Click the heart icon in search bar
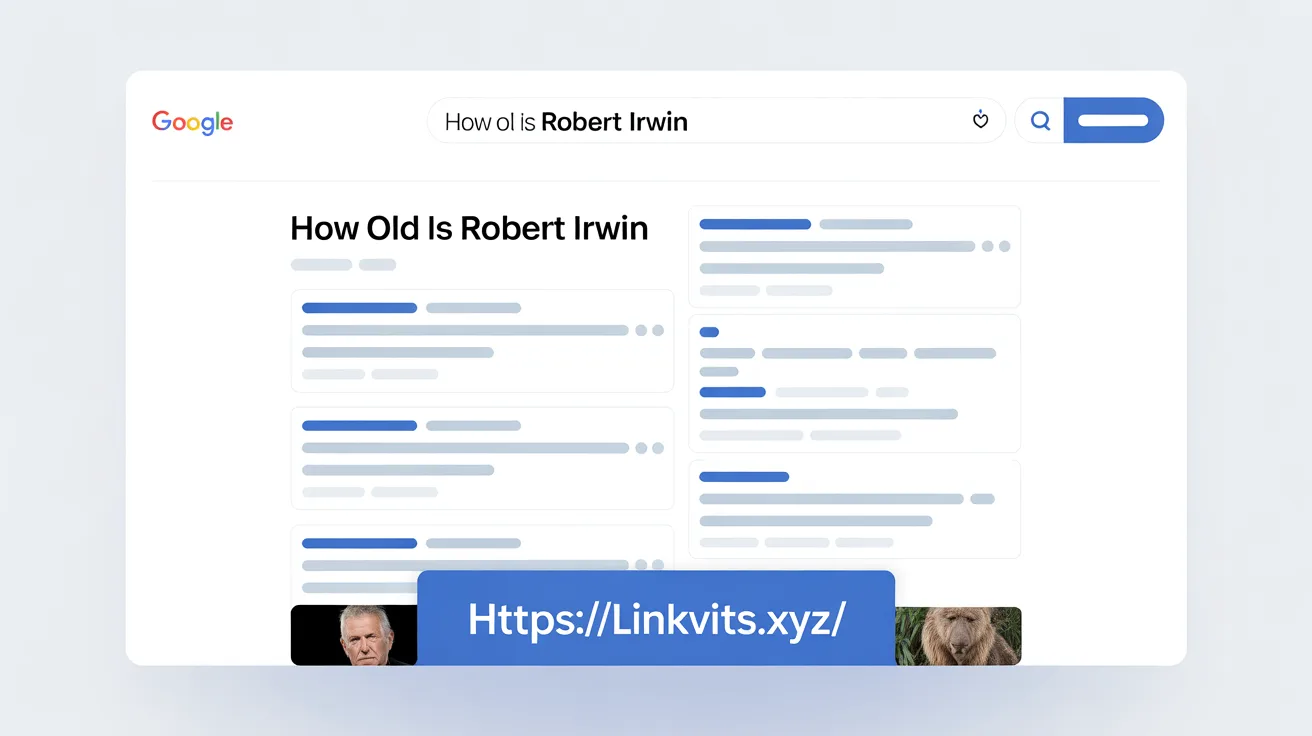Screen dimensions: 1312x736 click(980, 120)
